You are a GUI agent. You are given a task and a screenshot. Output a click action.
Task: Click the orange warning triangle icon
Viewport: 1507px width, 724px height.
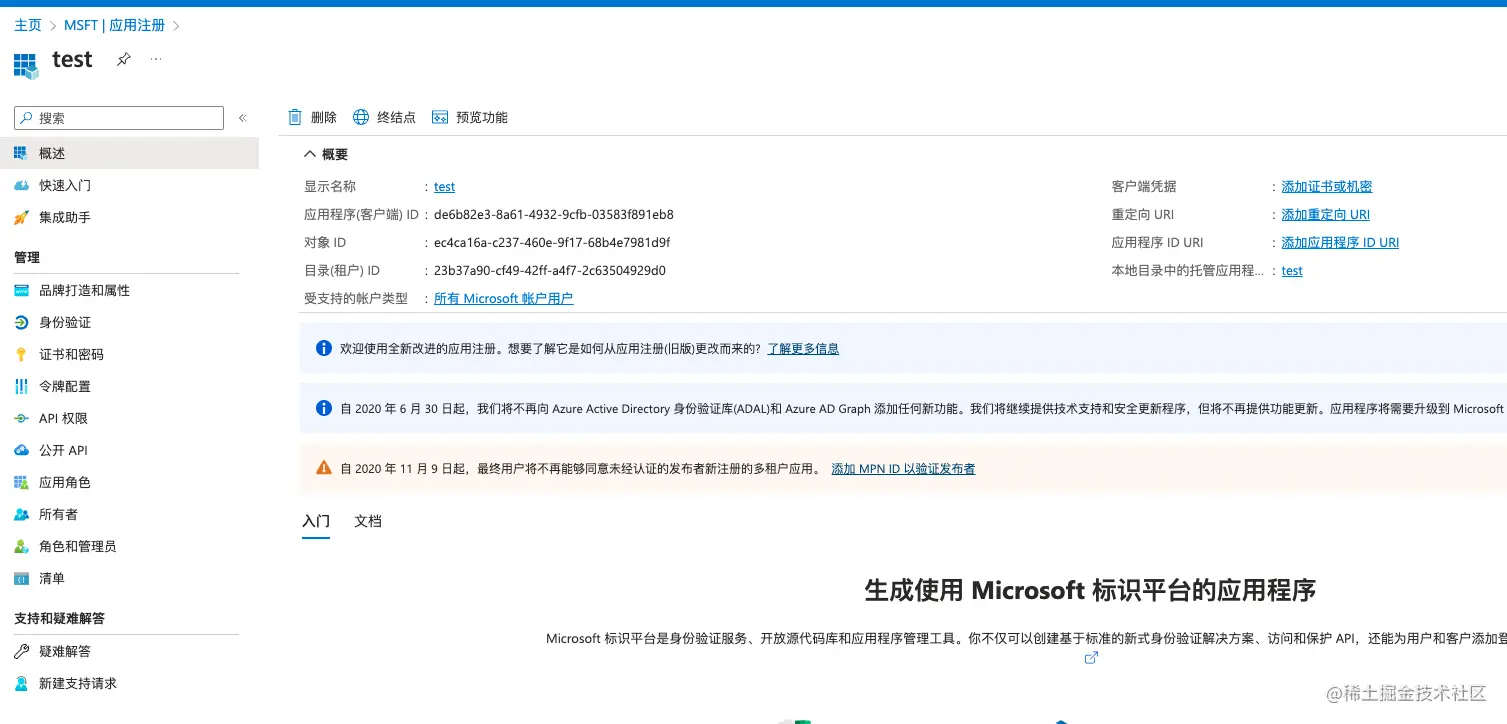coord(324,467)
